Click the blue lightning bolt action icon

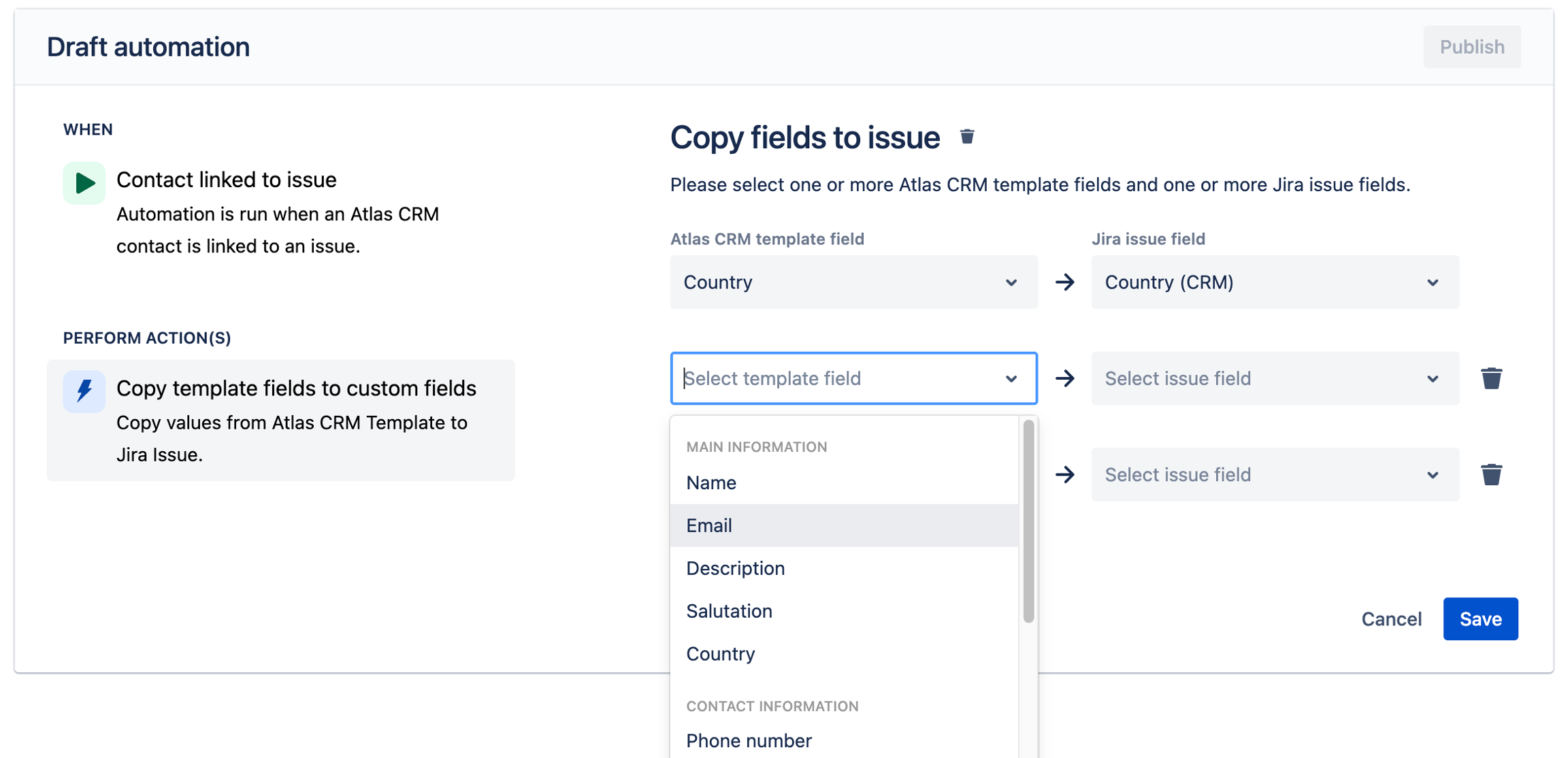point(84,391)
